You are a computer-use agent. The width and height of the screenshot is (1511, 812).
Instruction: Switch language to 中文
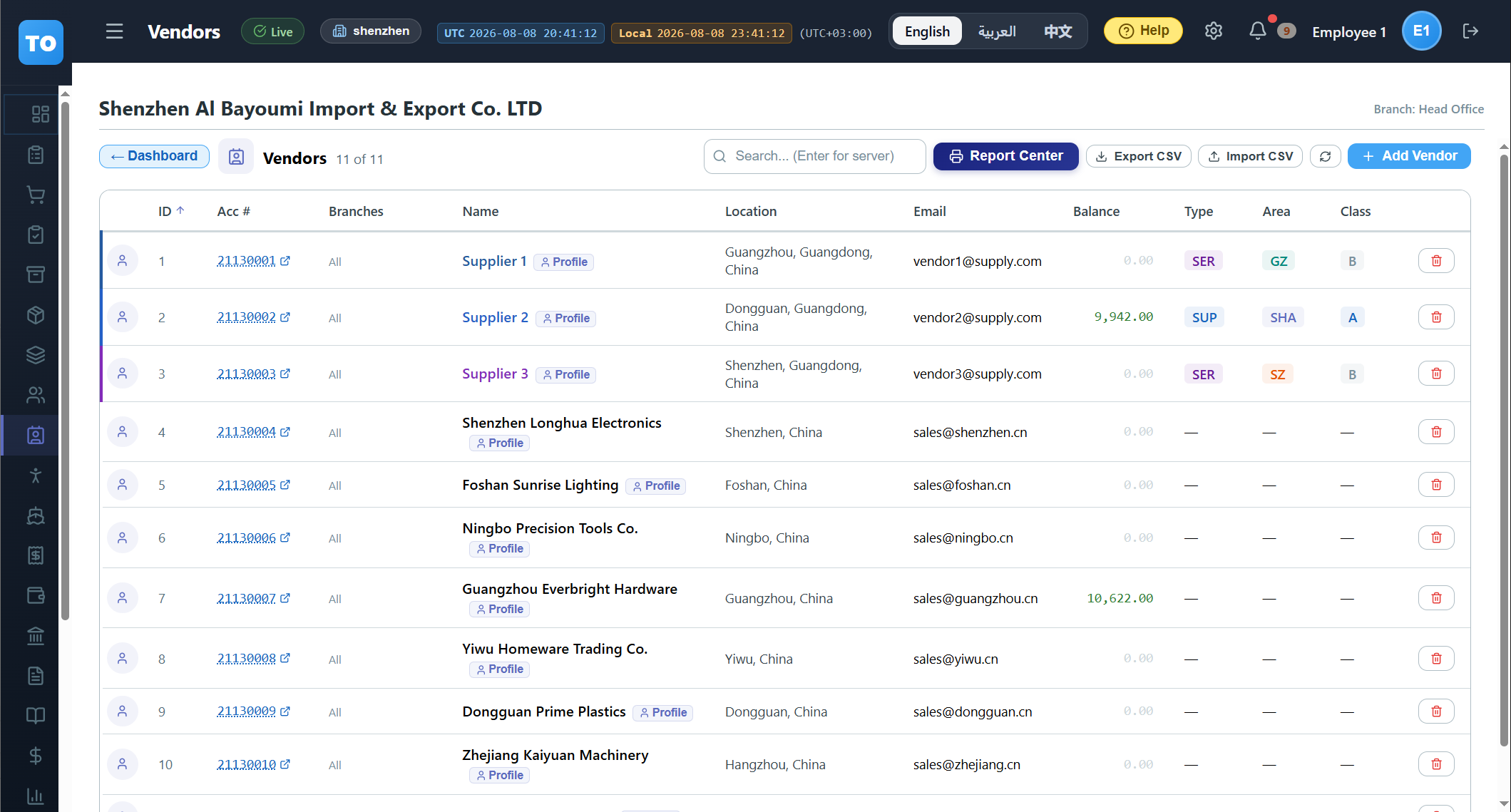(1058, 31)
